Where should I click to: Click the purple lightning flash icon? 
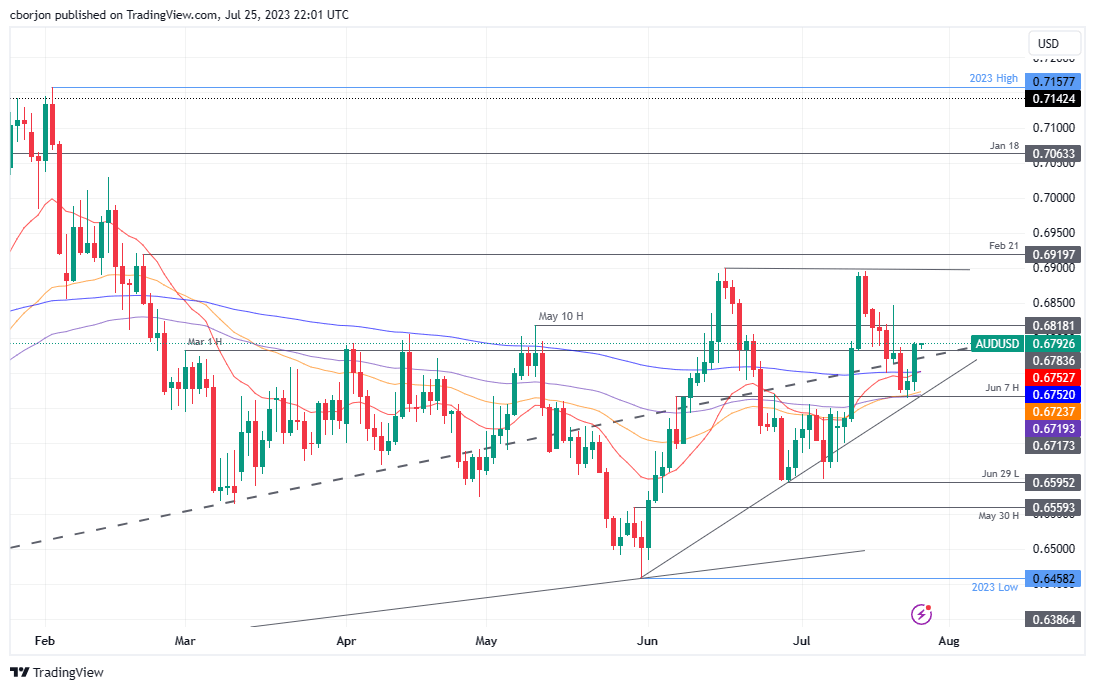click(x=921, y=616)
